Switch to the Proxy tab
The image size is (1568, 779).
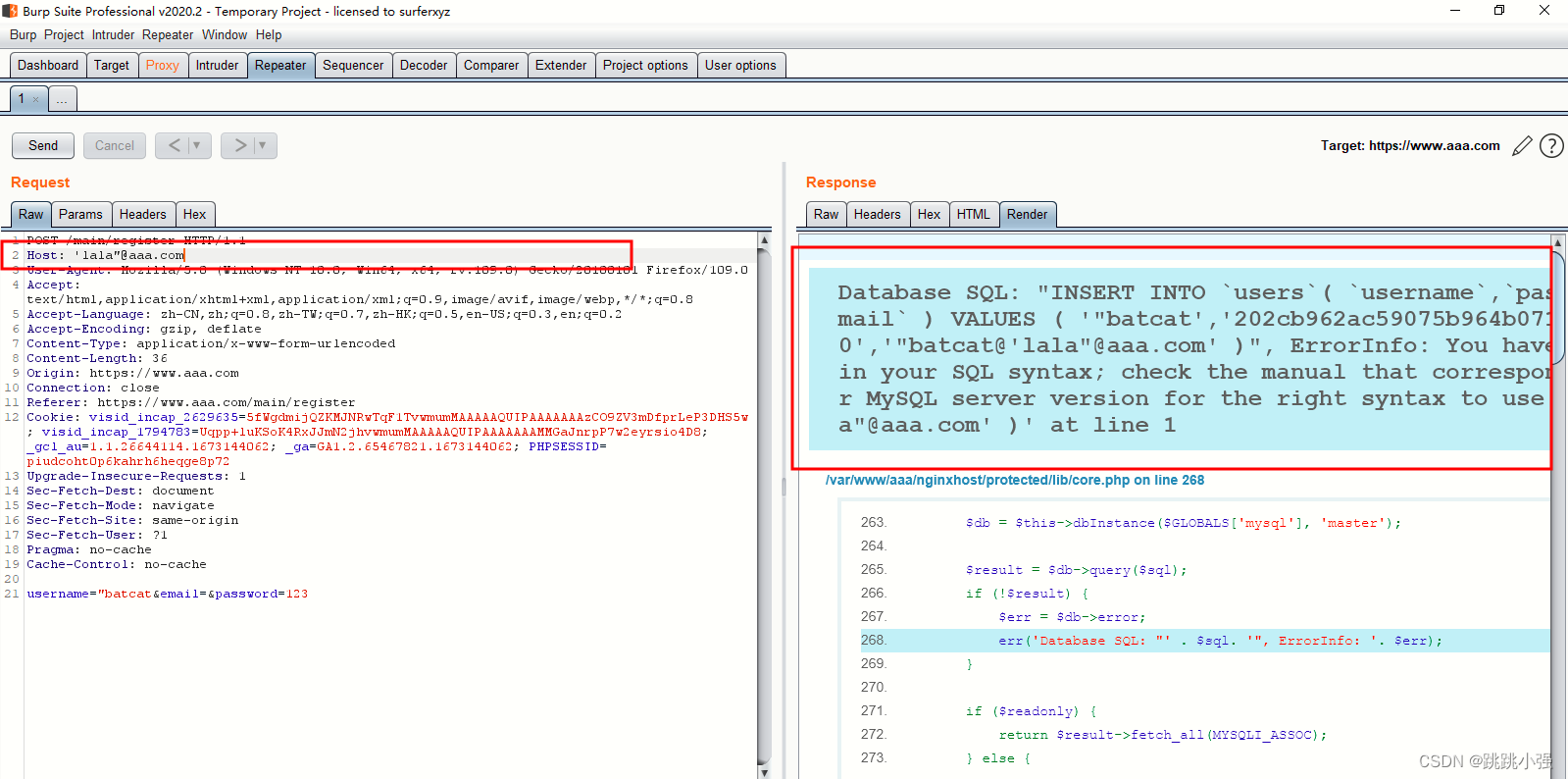[163, 65]
